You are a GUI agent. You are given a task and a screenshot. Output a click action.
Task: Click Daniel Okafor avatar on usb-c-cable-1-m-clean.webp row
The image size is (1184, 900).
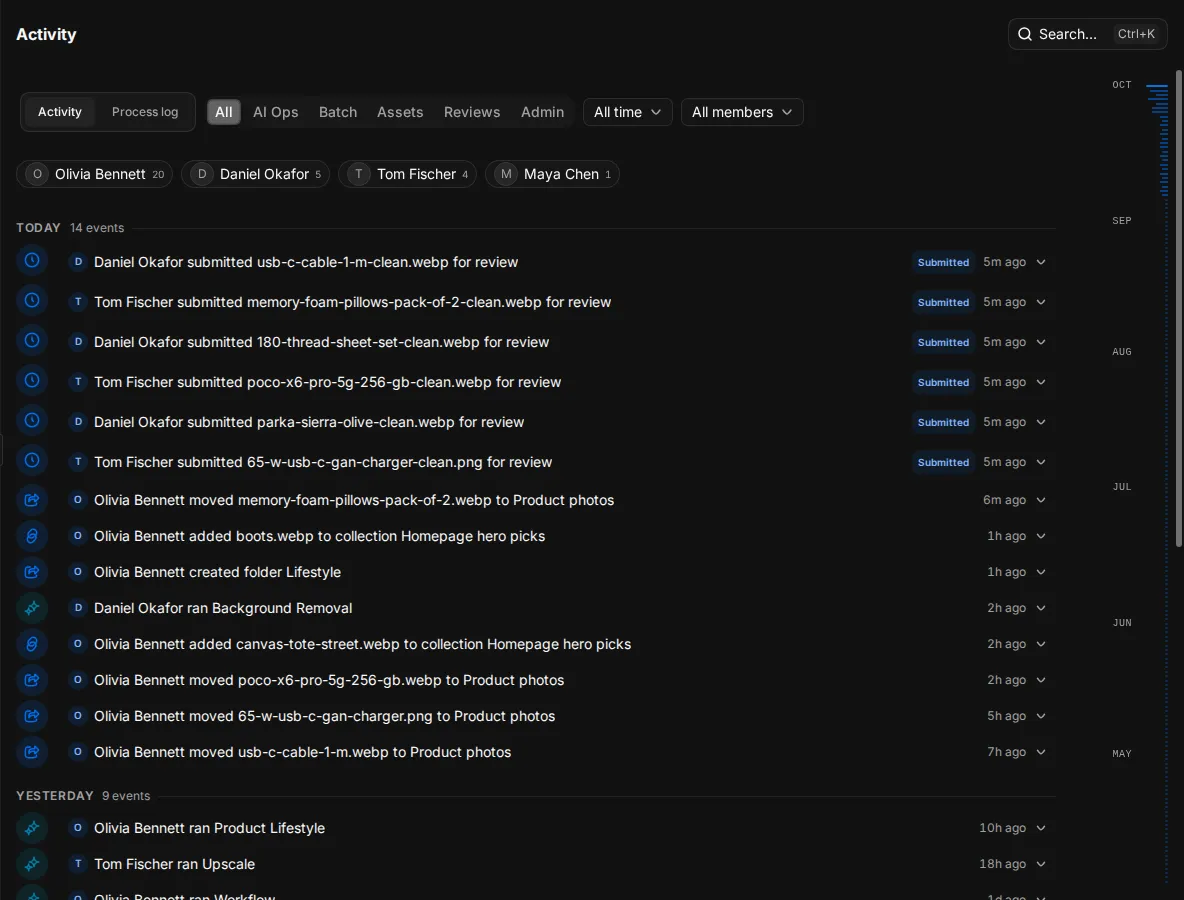[x=78, y=262]
